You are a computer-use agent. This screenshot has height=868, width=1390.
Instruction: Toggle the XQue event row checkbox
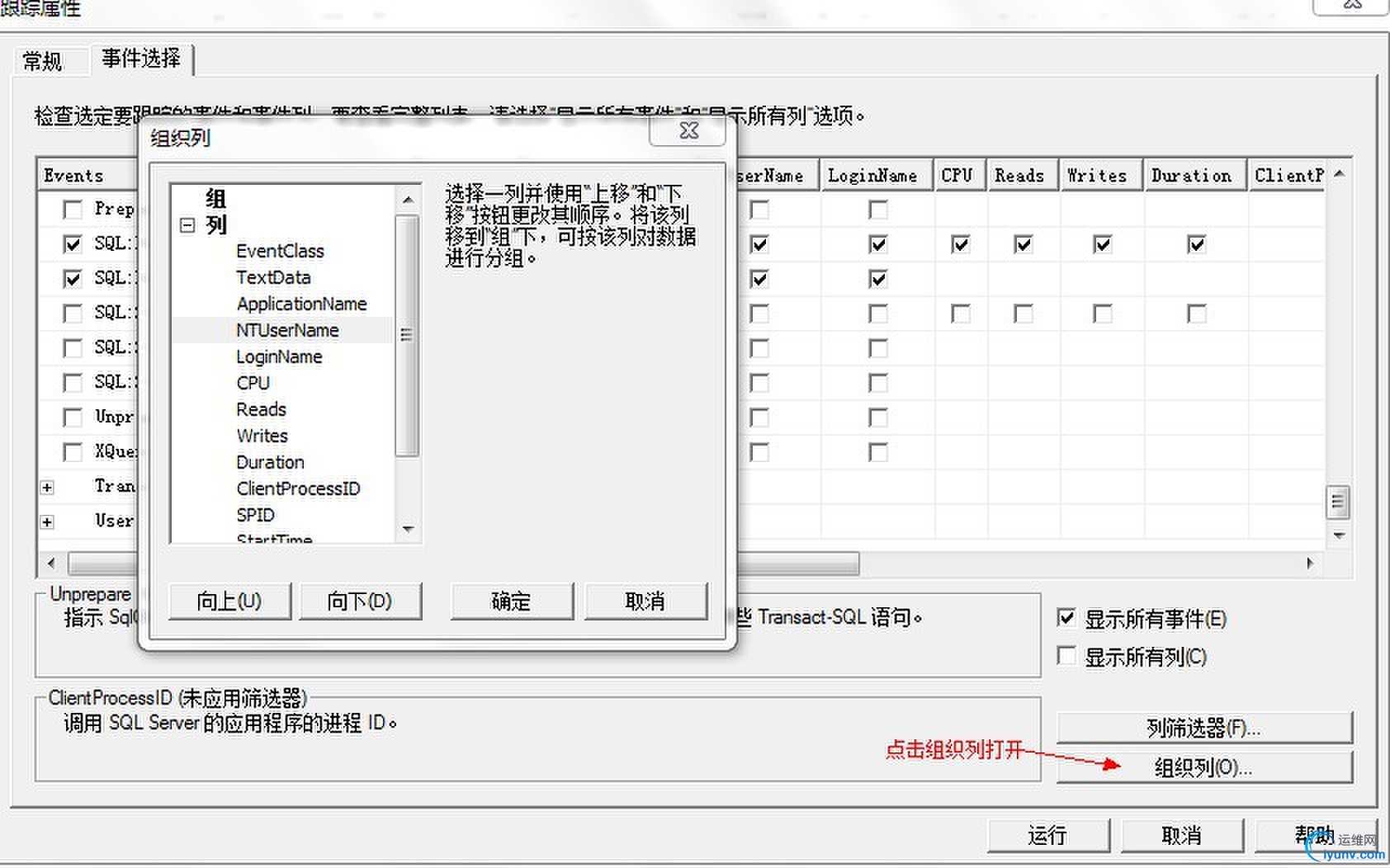(x=73, y=452)
